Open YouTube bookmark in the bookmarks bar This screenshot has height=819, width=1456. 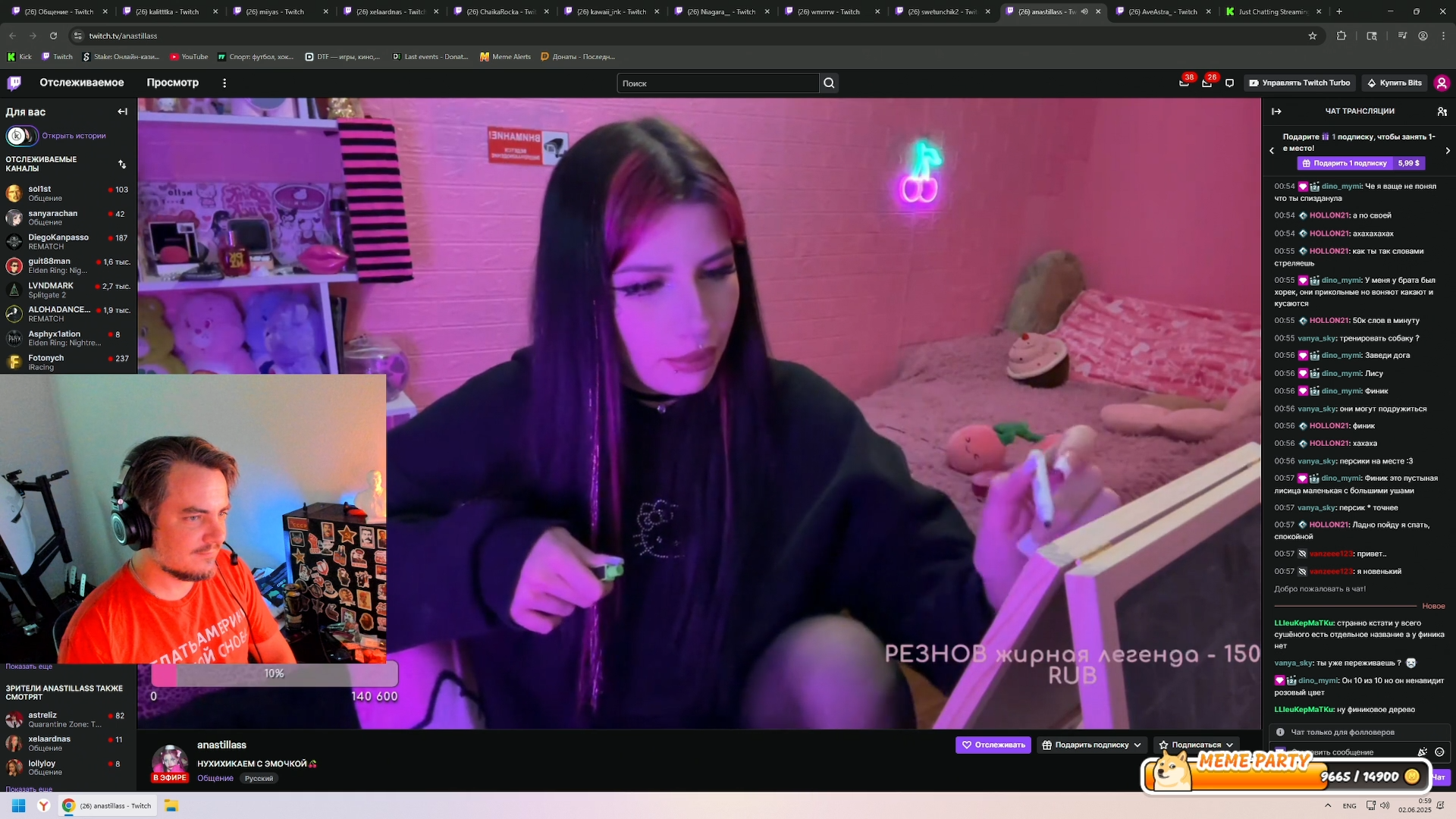pos(189,56)
